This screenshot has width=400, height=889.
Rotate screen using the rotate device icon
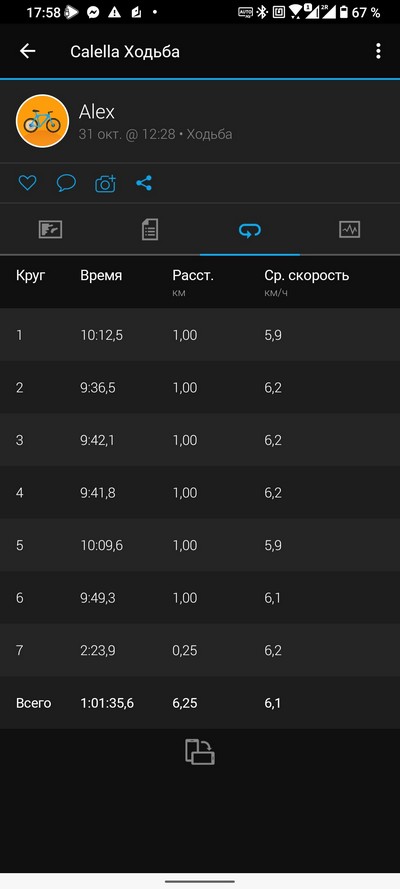click(200, 752)
